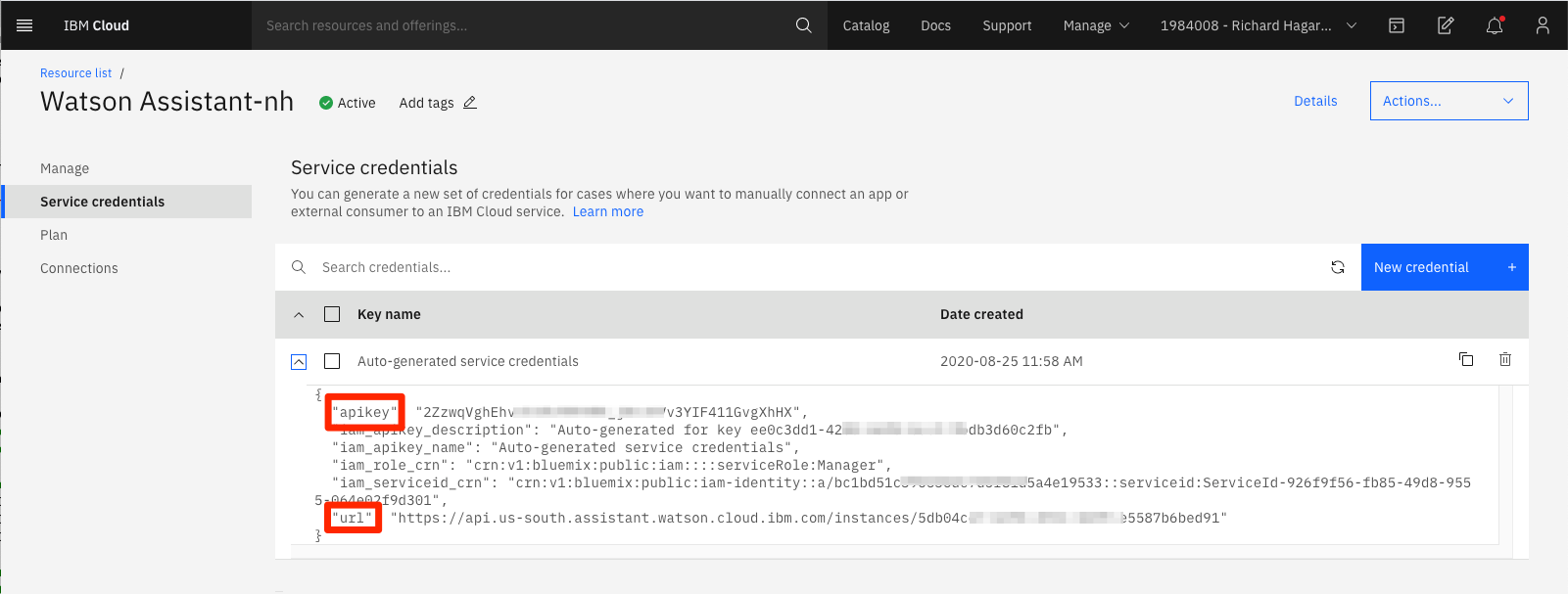The image size is (1568, 594).
Task: Open the IBM Cloud Shell icon
Action: 1397,25
